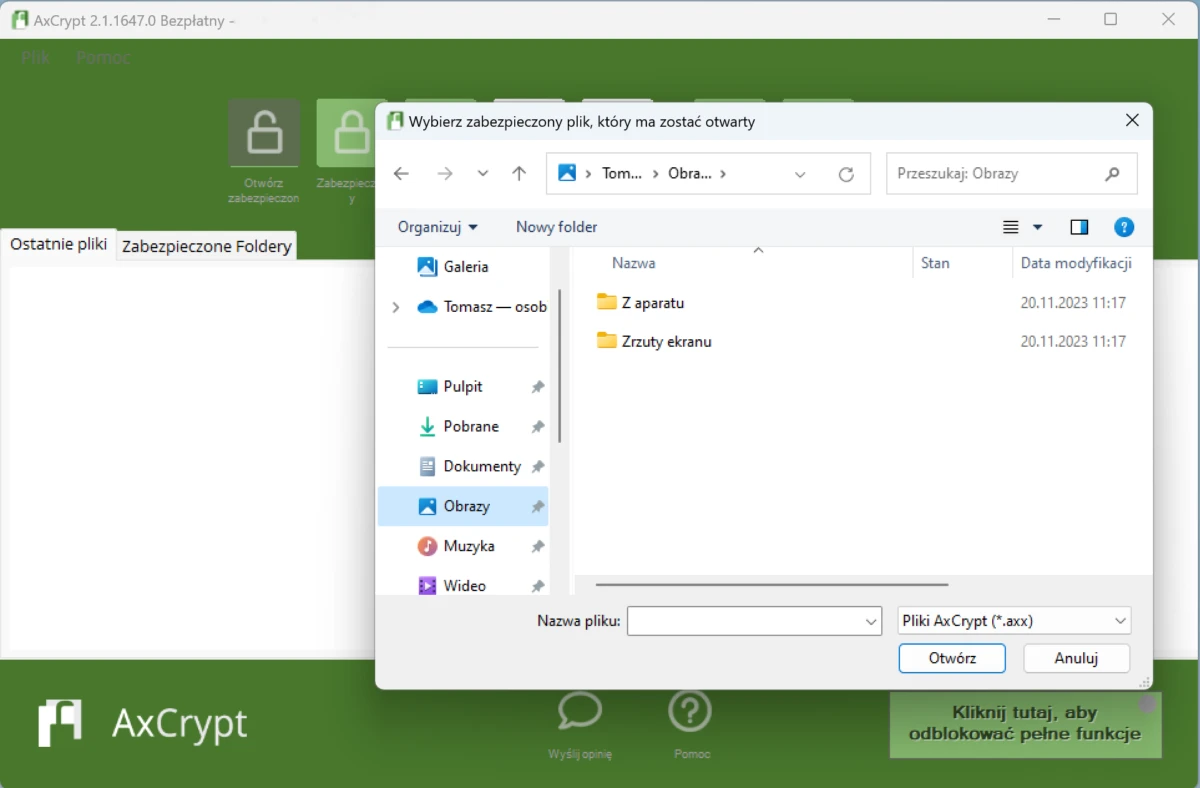Image resolution: width=1200 pixels, height=788 pixels.
Task: Open the Pliki AxCrypt file type dropdown
Action: click(x=1013, y=620)
